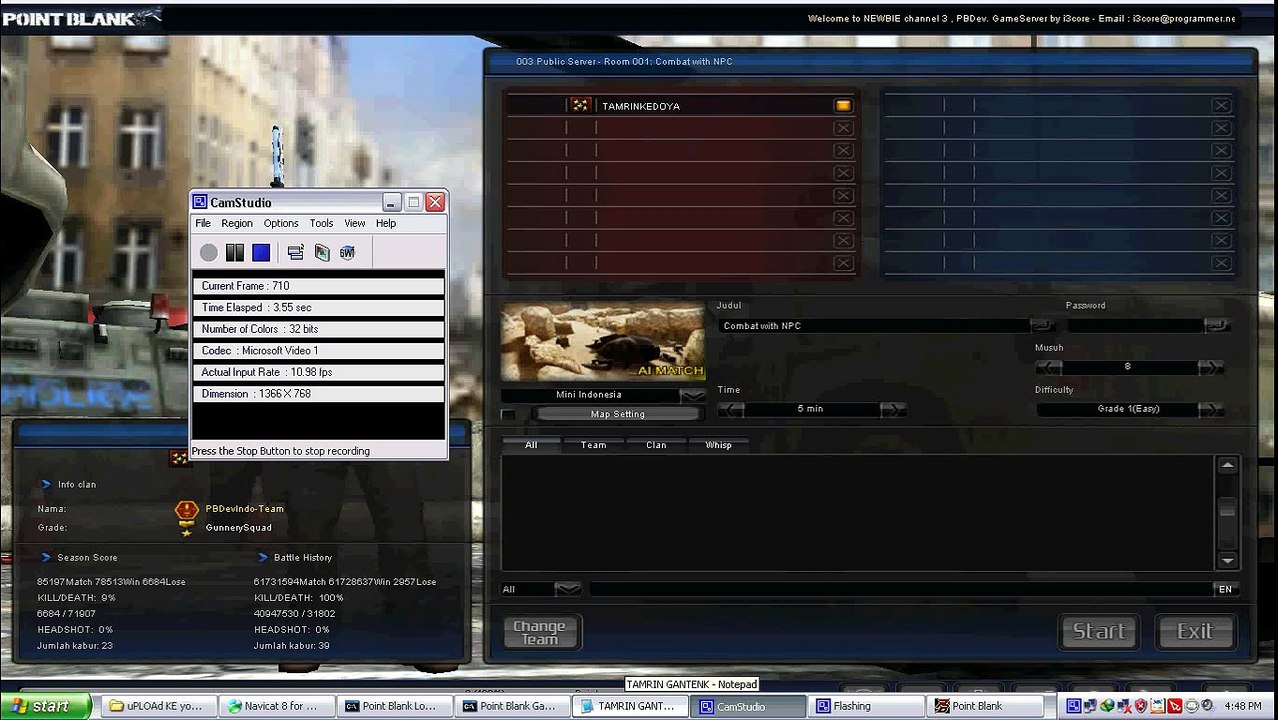This screenshot has width=1278, height=720.
Task: Pause the CamStudio recording
Action: 235,253
